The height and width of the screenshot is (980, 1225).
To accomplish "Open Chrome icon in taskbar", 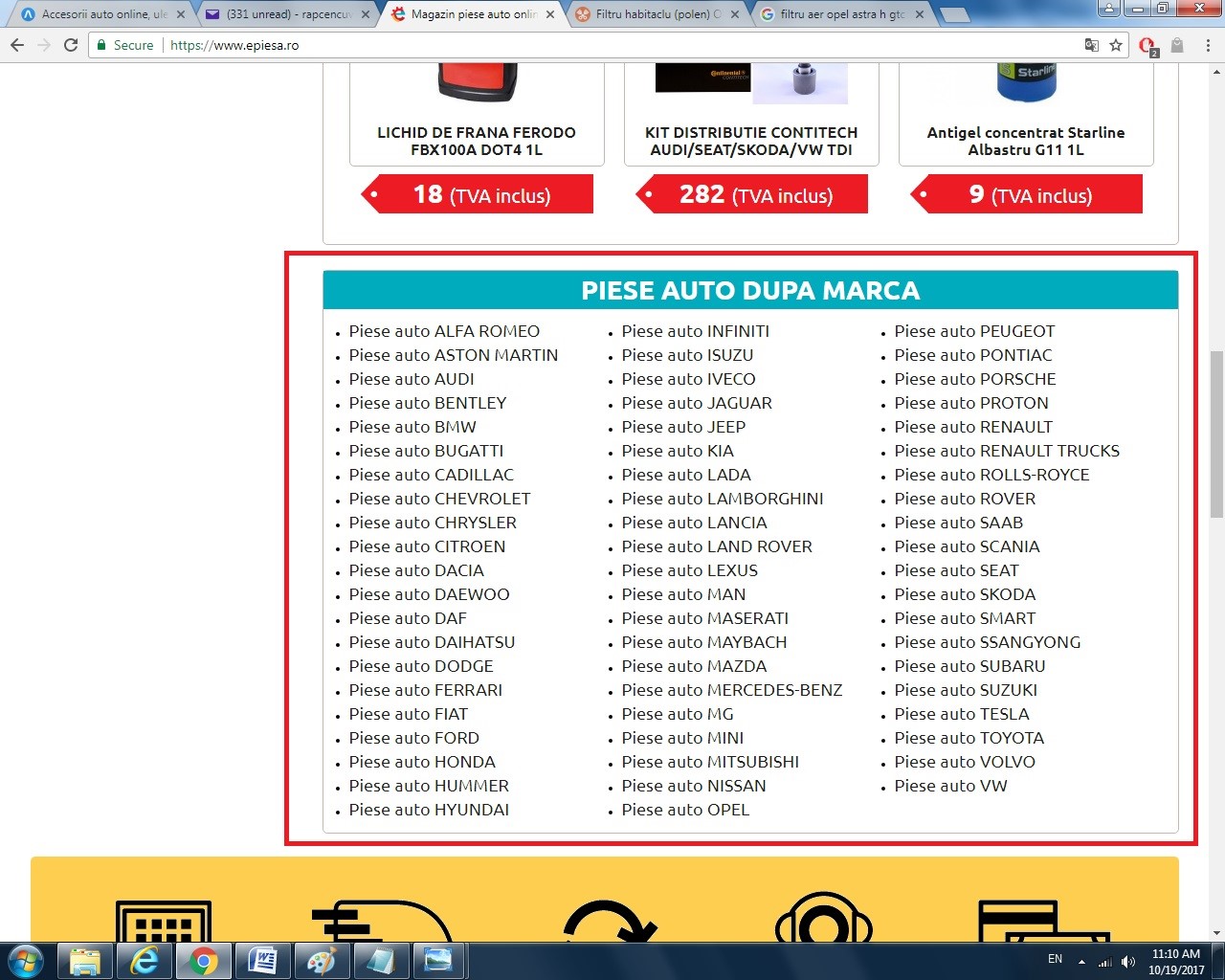I will (x=203, y=961).
